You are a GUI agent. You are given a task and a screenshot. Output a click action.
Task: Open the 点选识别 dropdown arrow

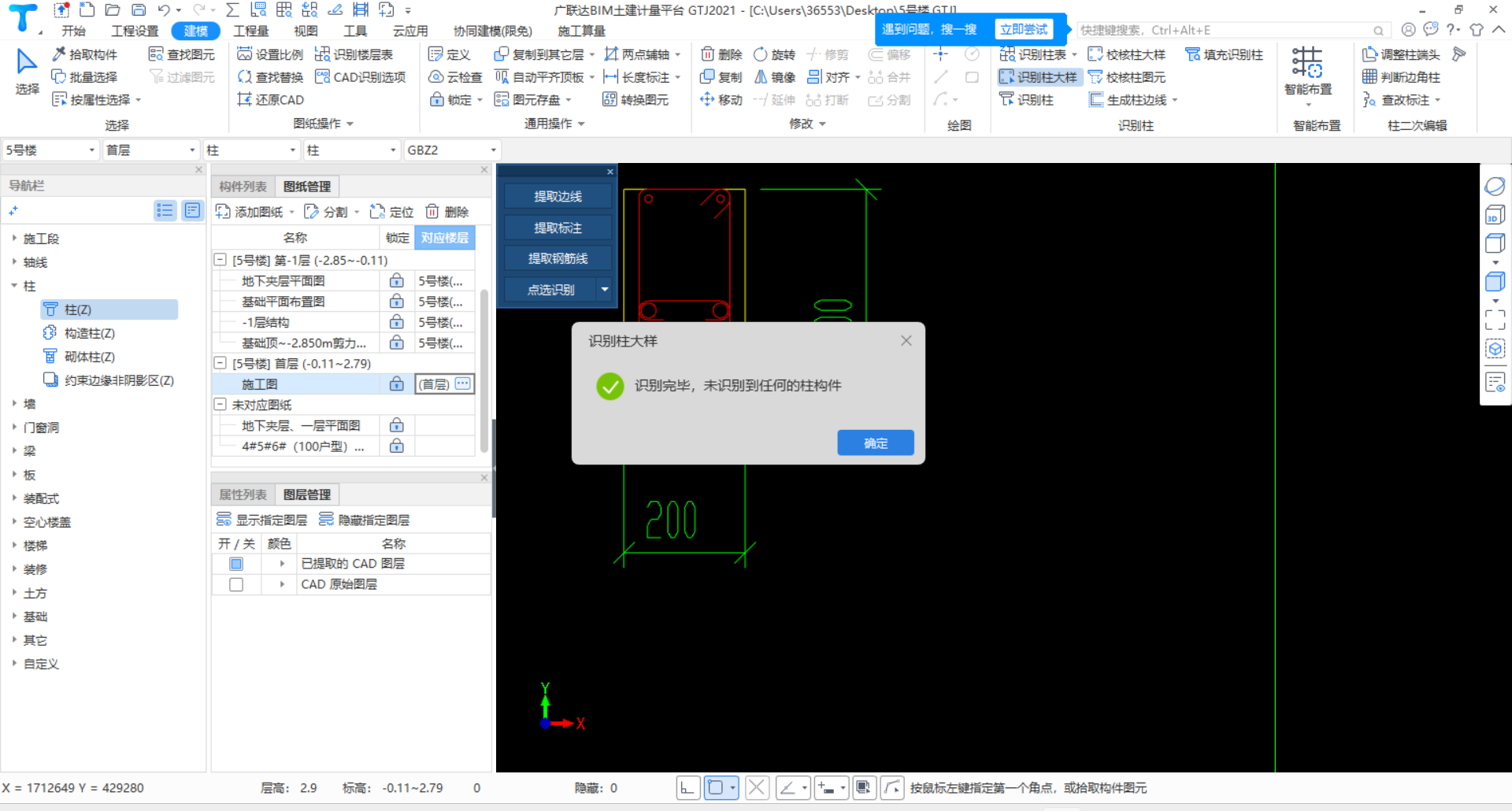click(605, 290)
